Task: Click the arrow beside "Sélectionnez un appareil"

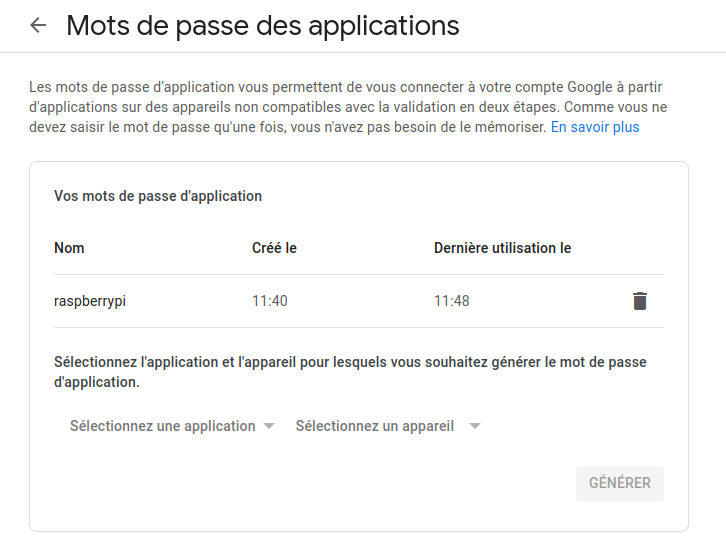Action: pos(475,426)
